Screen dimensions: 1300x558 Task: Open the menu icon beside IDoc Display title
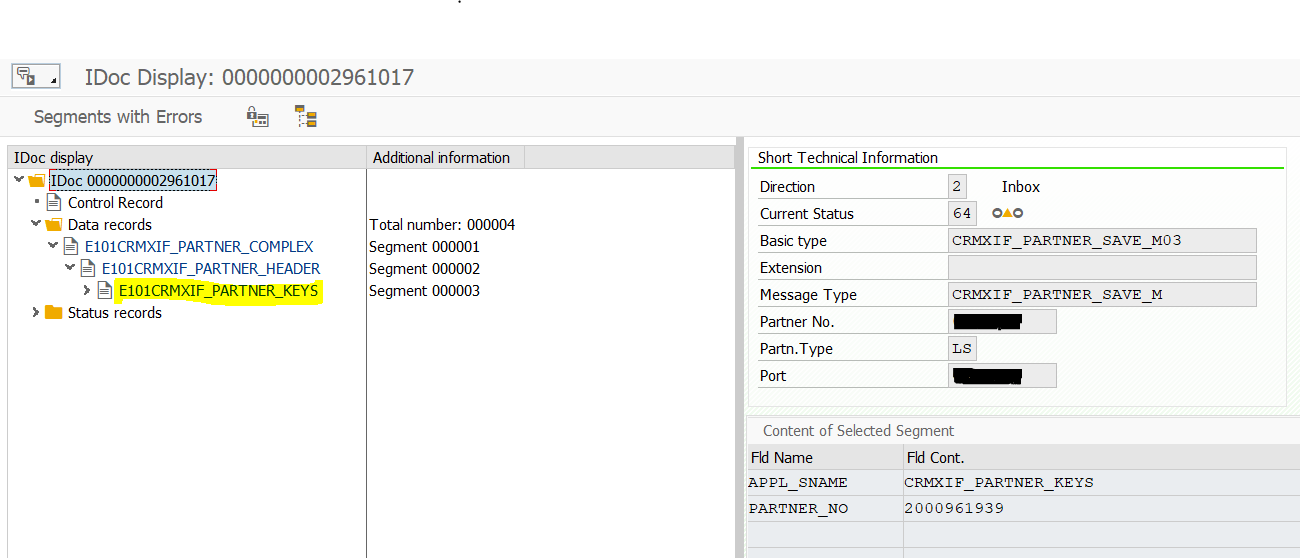click(35, 77)
